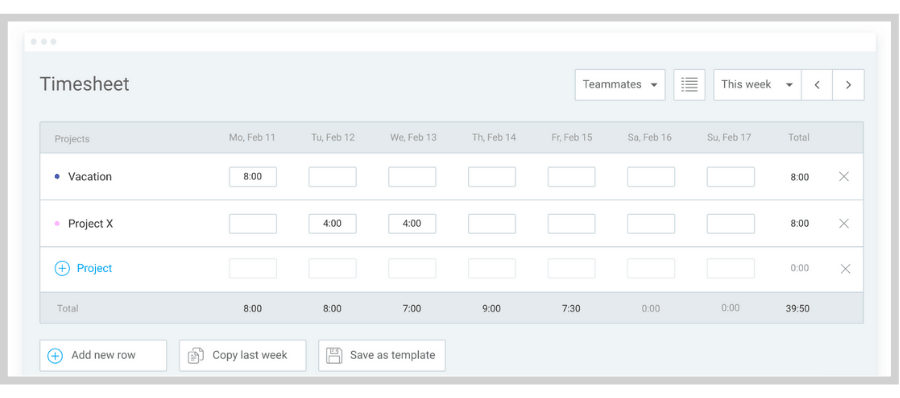Select Vacation field for Fr, Feb 15

coord(571,177)
